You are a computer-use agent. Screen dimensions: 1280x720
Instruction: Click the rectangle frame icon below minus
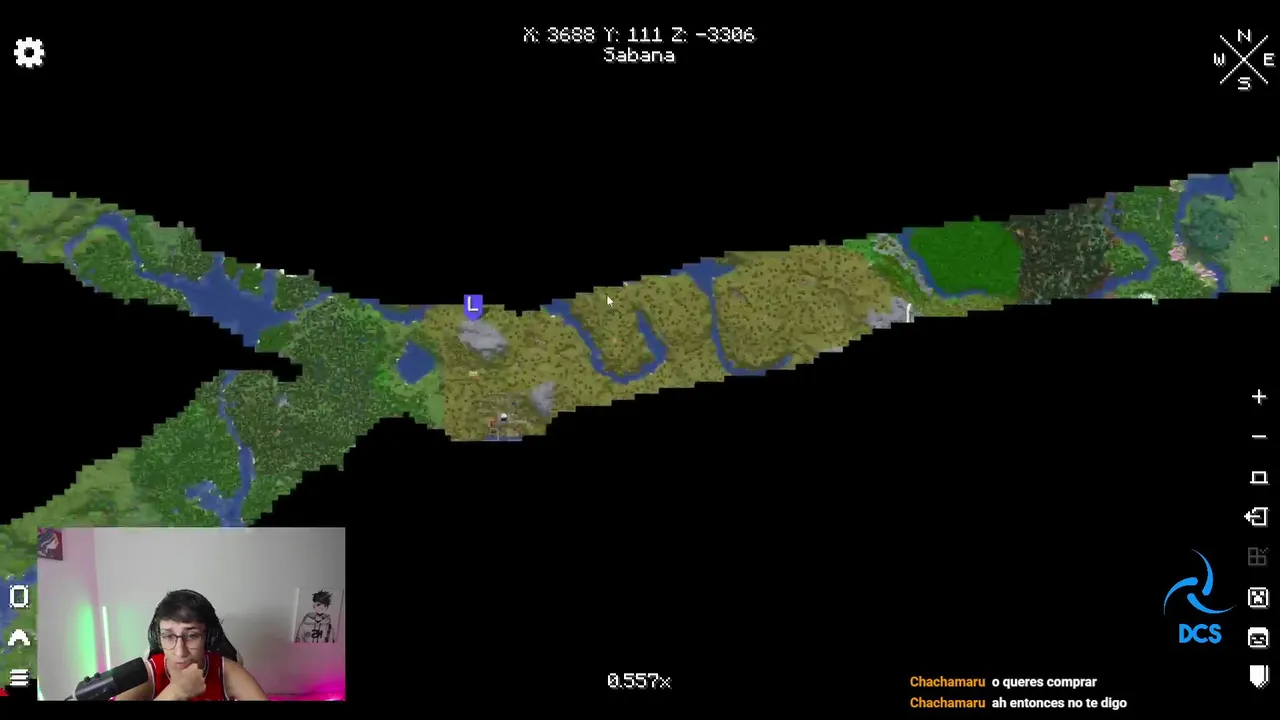(x=1258, y=477)
